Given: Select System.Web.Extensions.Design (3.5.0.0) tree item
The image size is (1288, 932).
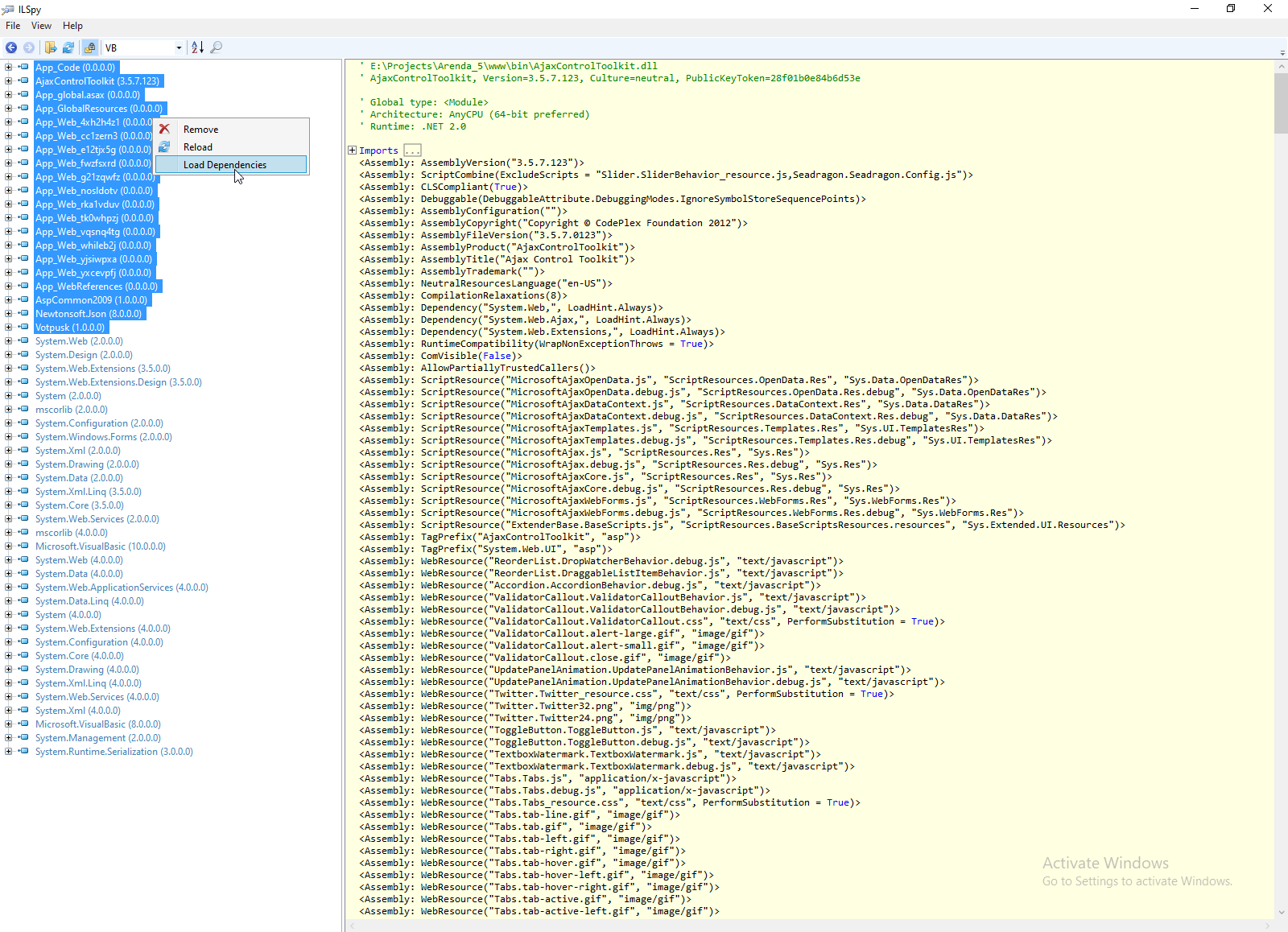Looking at the screenshot, I should 118,382.
